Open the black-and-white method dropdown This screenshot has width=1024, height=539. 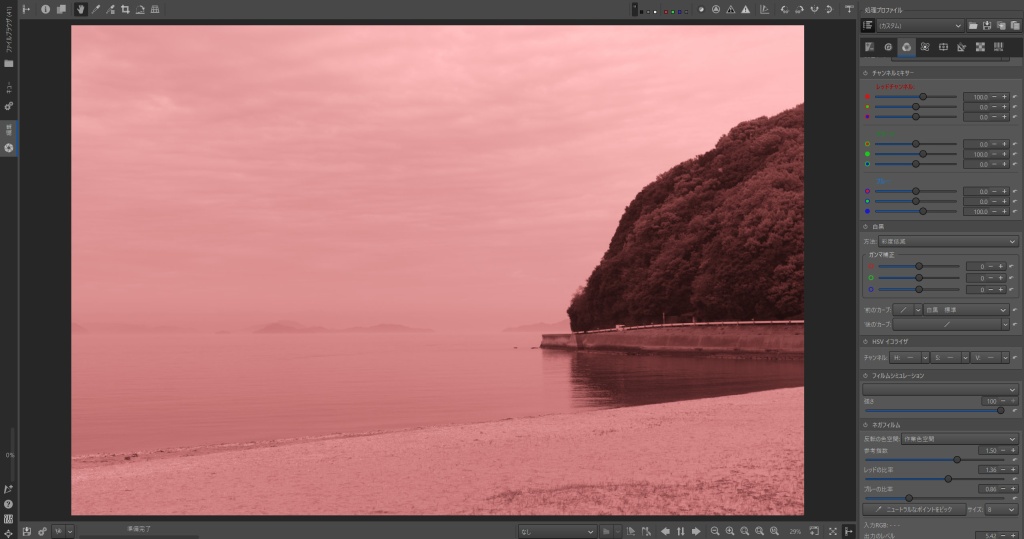click(x=948, y=241)
